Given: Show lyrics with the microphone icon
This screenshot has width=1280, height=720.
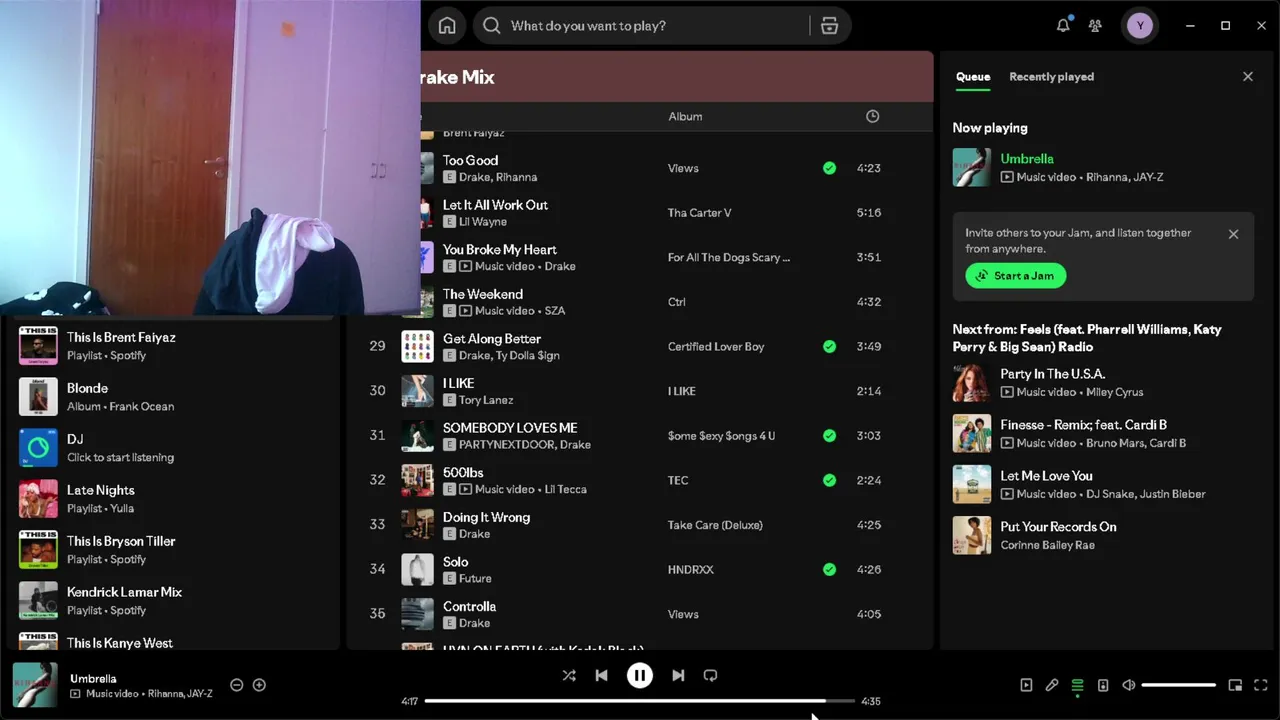Looking at the screenshot, I should pyautogui.click(x=1052, y=685).
